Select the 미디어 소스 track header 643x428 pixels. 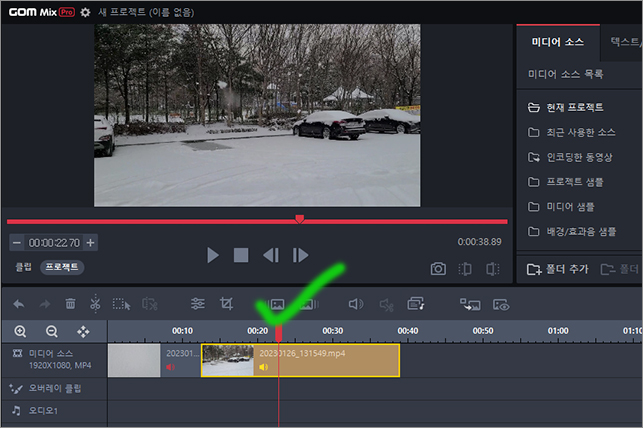click(x=55, y=360)
